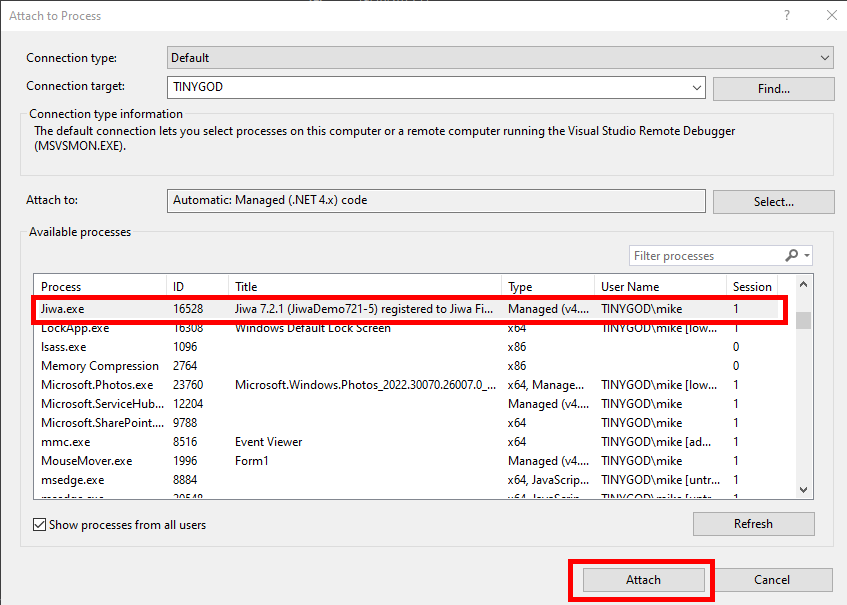Click the Select... button

[x=773, y=202]
